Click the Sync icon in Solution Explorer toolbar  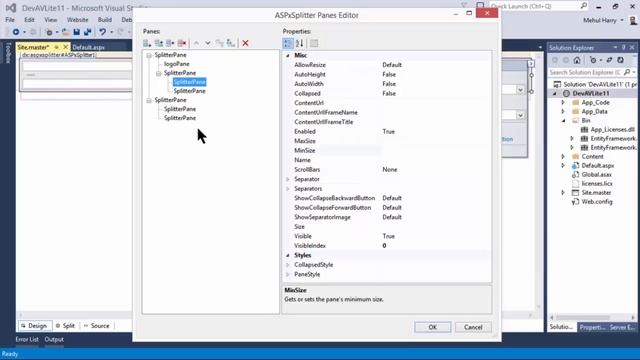click(x=609, y=60)
